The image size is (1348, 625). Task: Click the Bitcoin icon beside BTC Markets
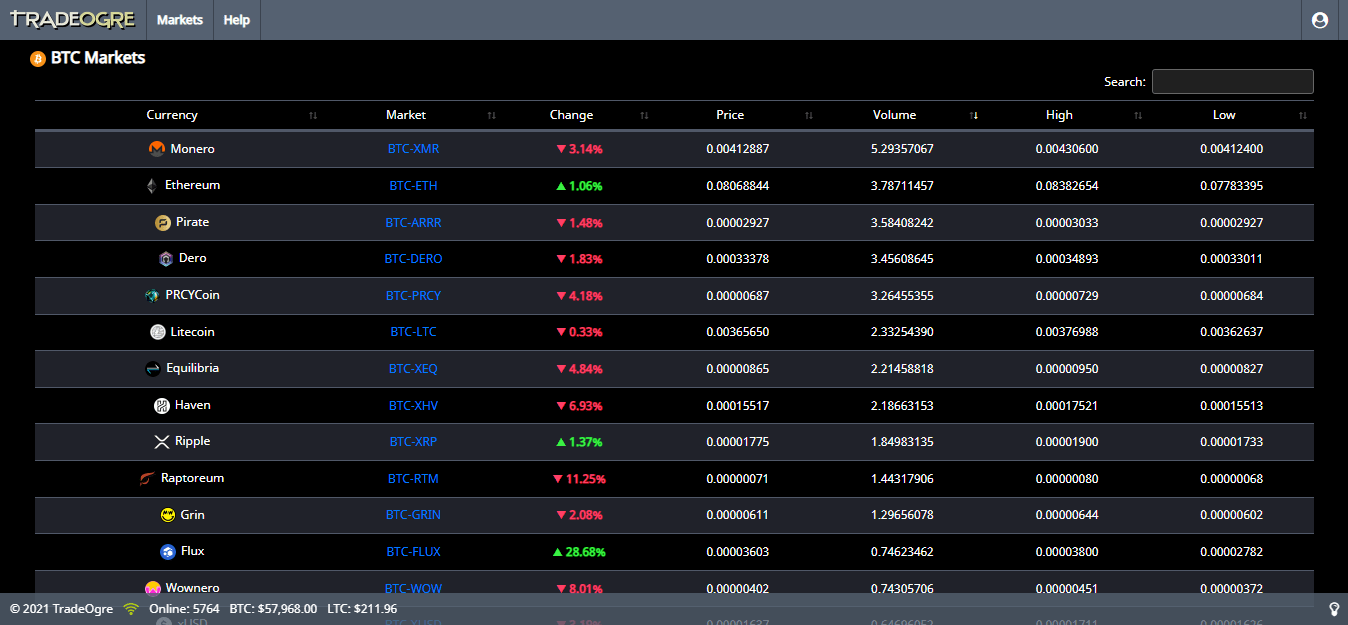tap(38, 59)
